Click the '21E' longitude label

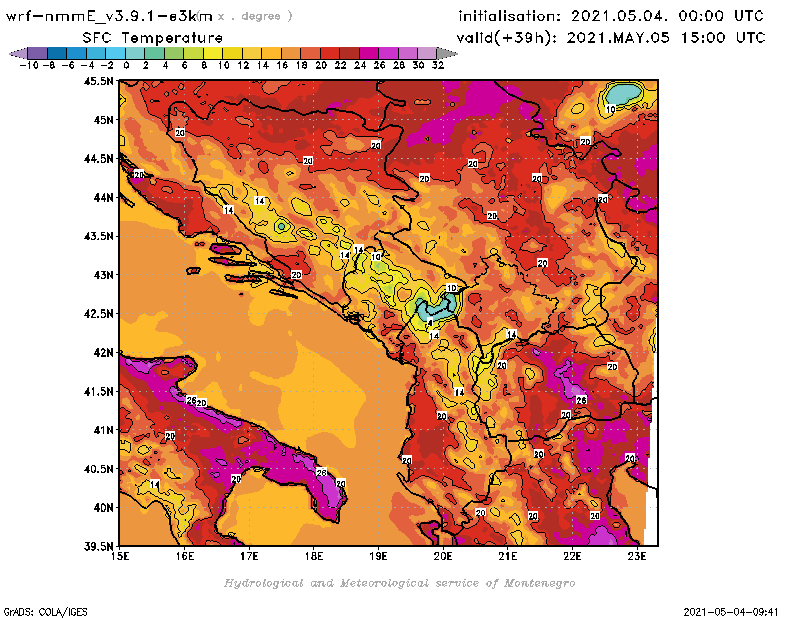tap(508, 556)
